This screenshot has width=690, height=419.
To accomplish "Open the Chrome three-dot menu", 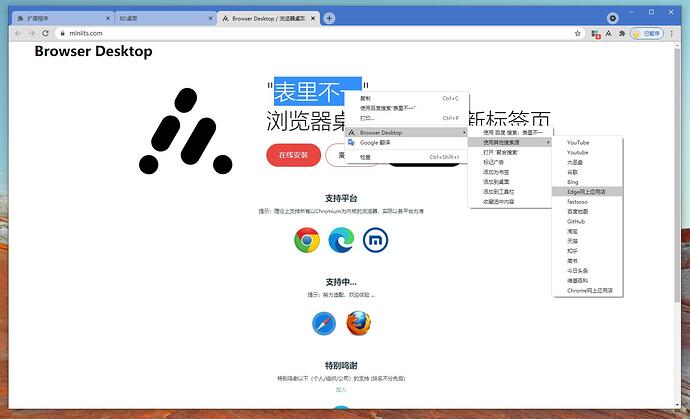I will [672, 33].
